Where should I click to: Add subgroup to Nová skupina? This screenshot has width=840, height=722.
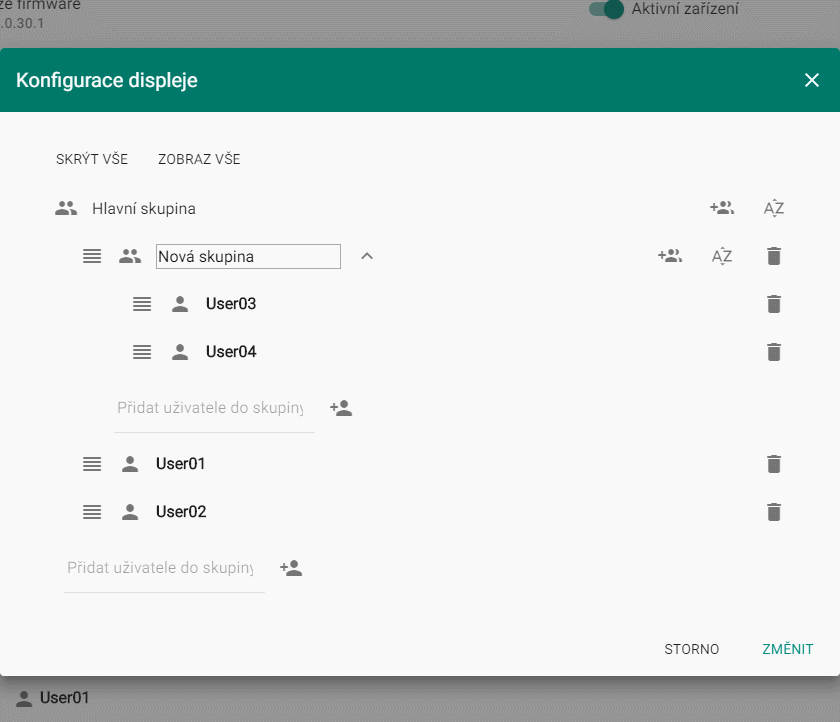670,256
